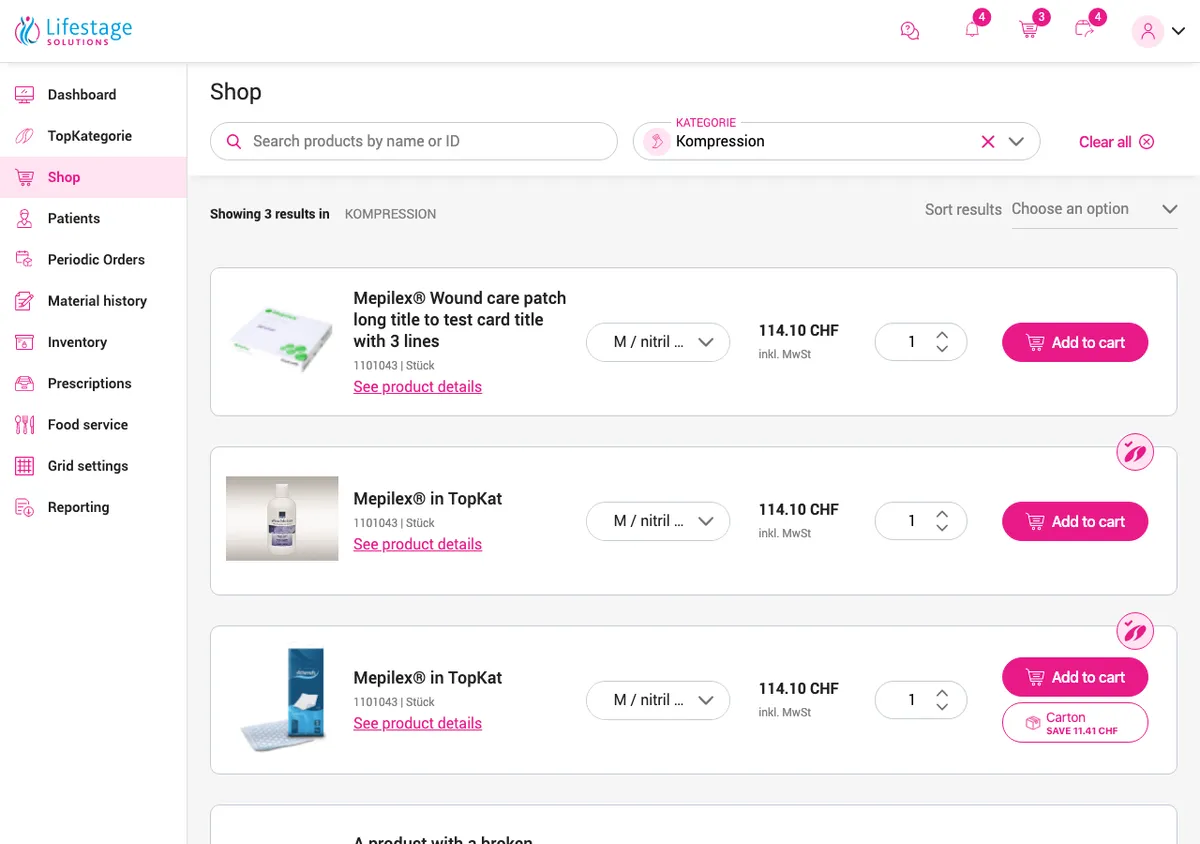
Task: Focus the product search field
Action: [x=414, y=141]
